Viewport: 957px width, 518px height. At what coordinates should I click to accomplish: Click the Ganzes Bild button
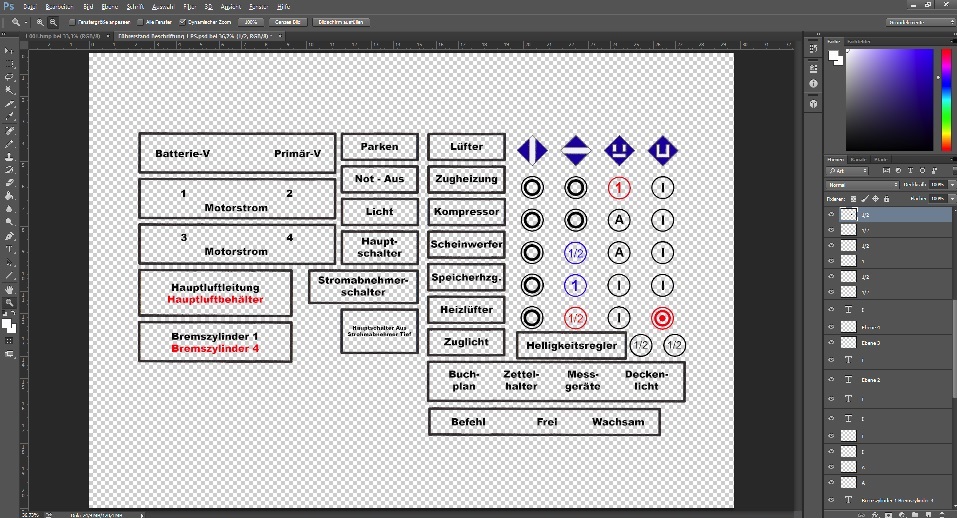pyautogui.click(x=288, y=21)
